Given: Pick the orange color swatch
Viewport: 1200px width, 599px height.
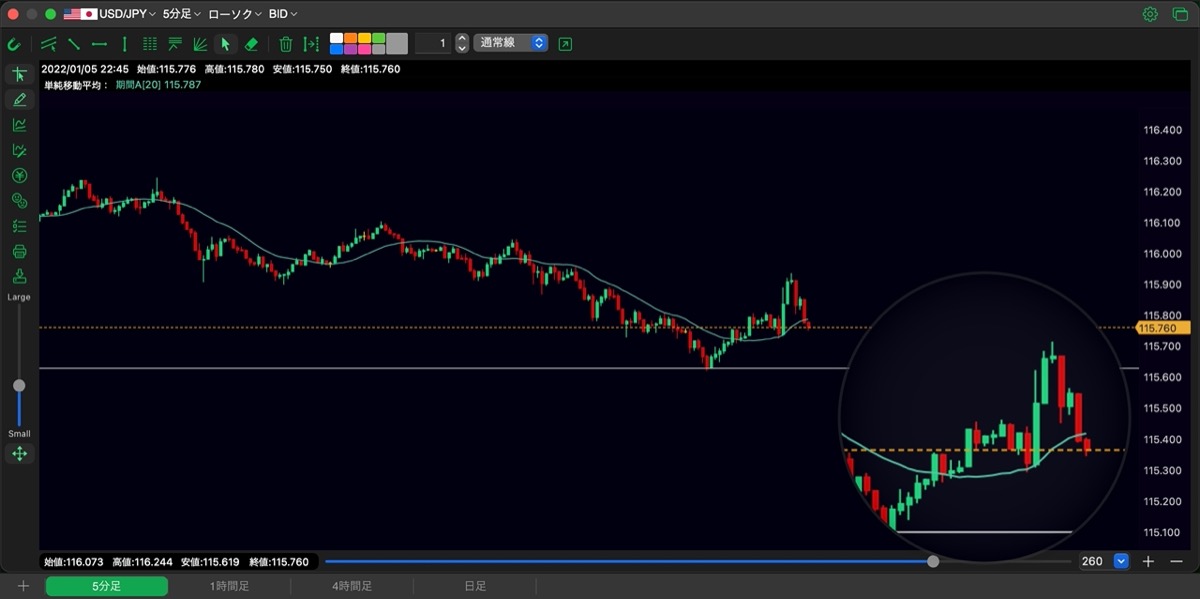Looking at the screenshot, I should 351,38.
